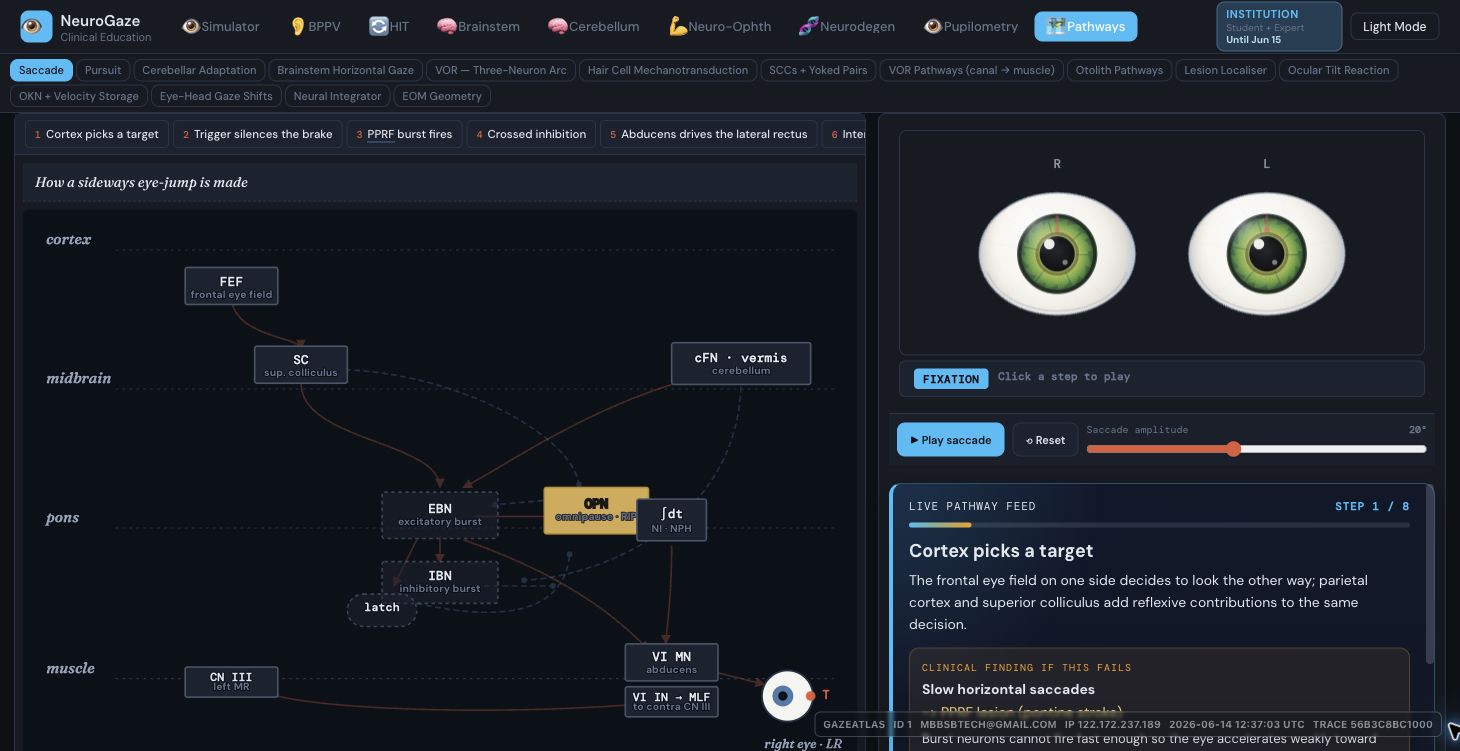Select step 4 Crossed inhibition
This screenshot has height=751, width=1460.
[531, 134]
